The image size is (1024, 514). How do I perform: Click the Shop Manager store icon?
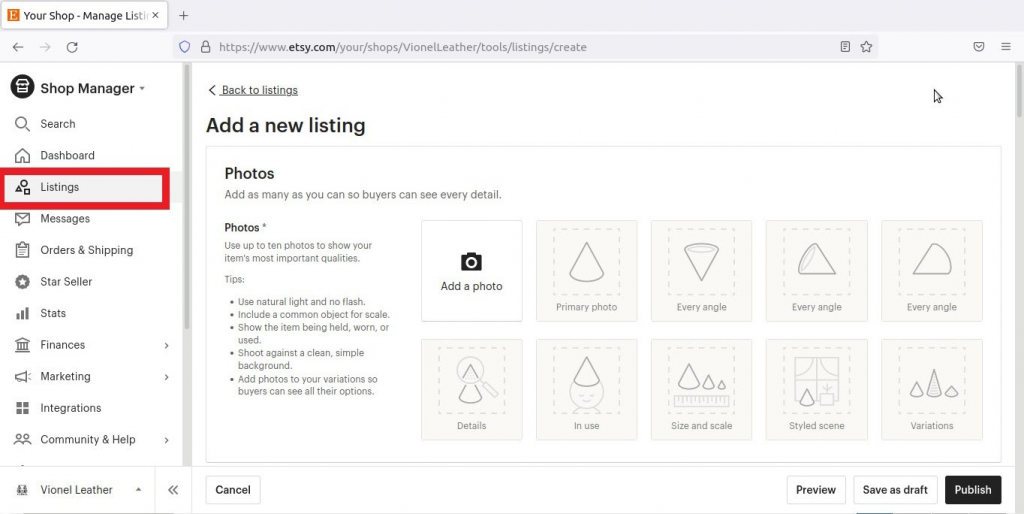pyautogui.click(x=22, y=87)
